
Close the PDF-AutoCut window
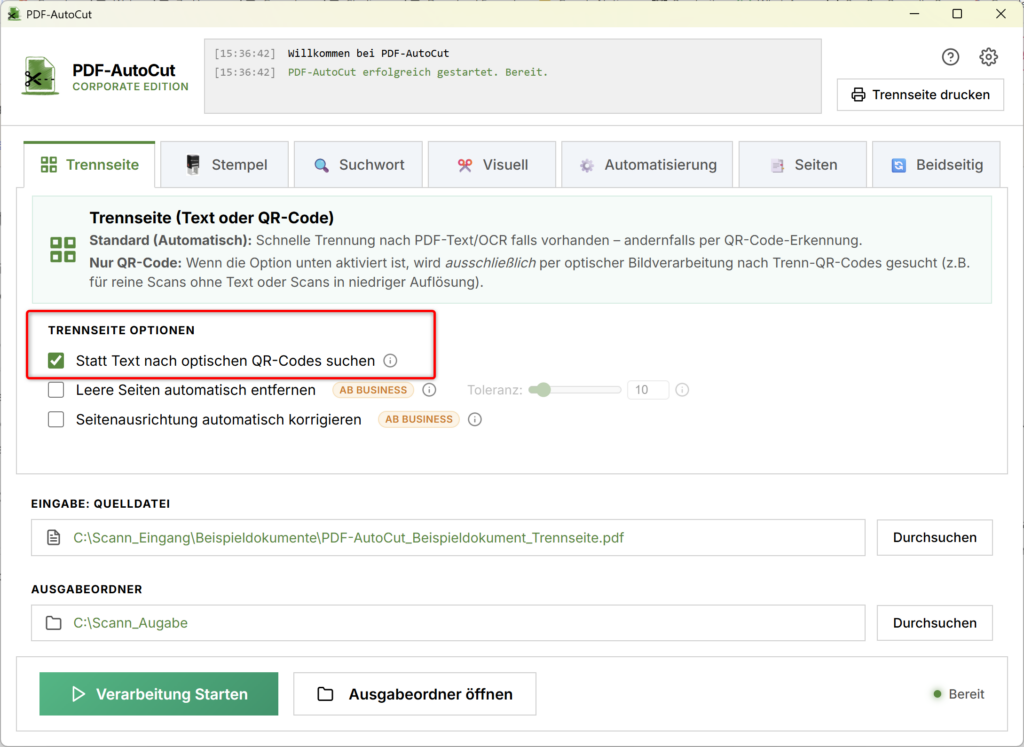click(x=1000, y=14)
